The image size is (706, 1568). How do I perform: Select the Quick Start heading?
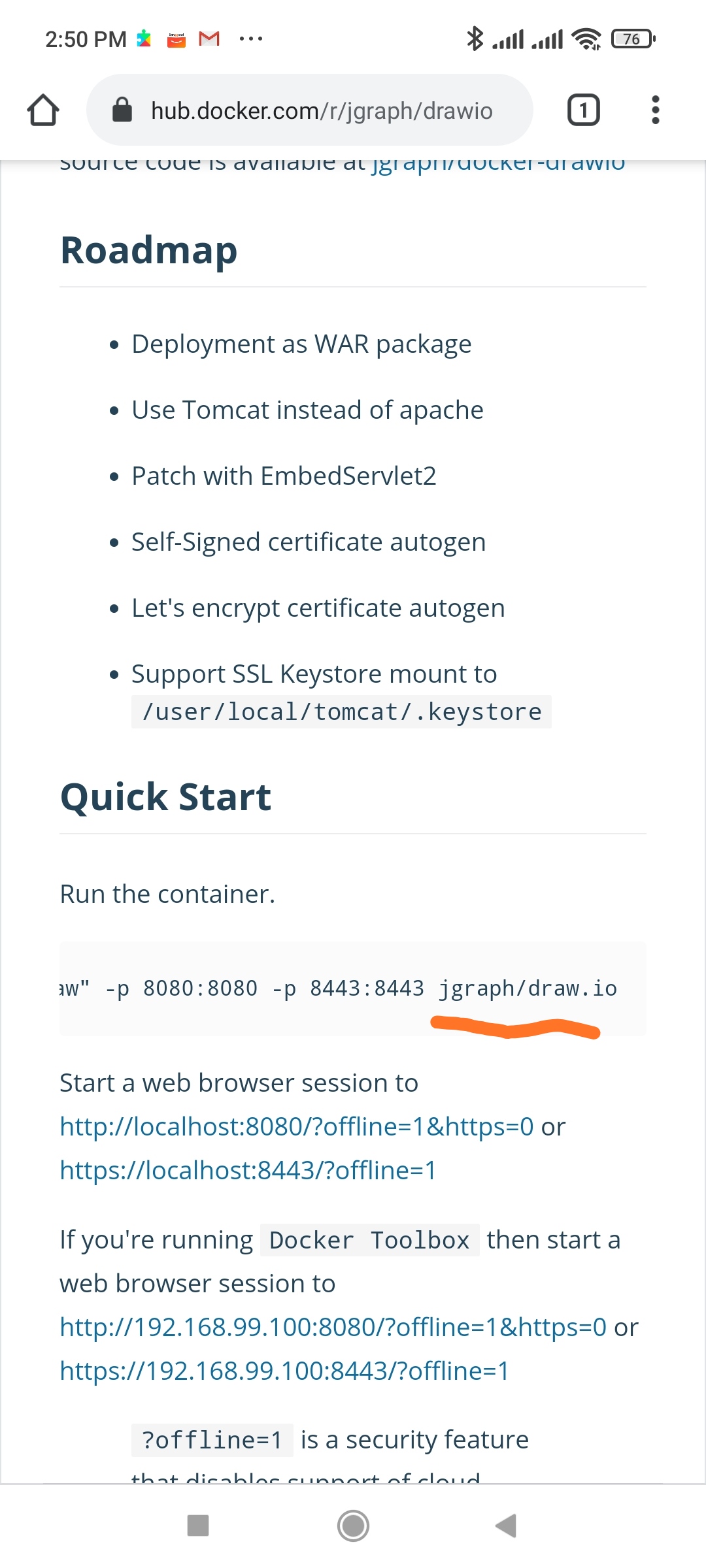(x=165, y=796)
